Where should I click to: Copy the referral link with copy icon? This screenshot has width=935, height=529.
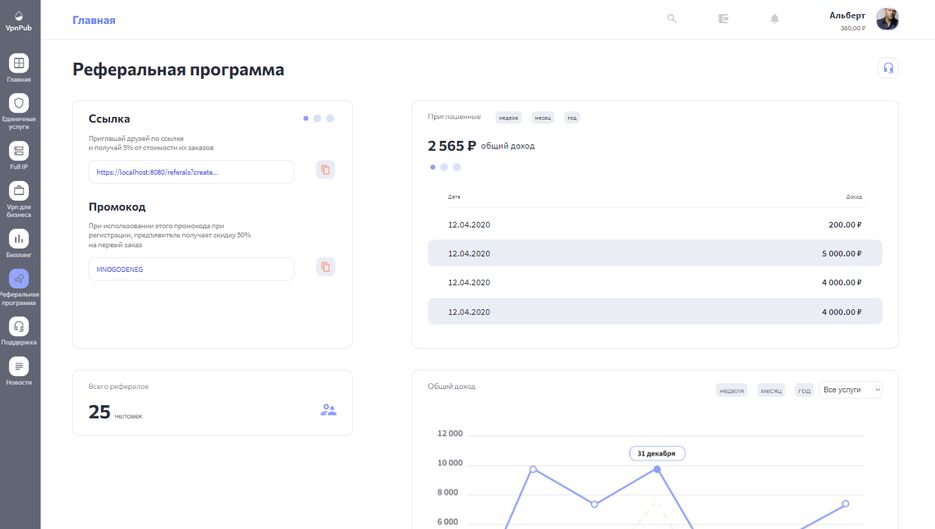(325, 171)
